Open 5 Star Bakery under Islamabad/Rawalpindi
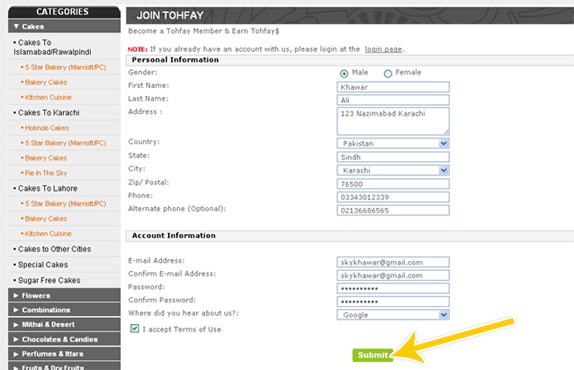This screenshot has width=574, height=370. [x=65, y=67]
